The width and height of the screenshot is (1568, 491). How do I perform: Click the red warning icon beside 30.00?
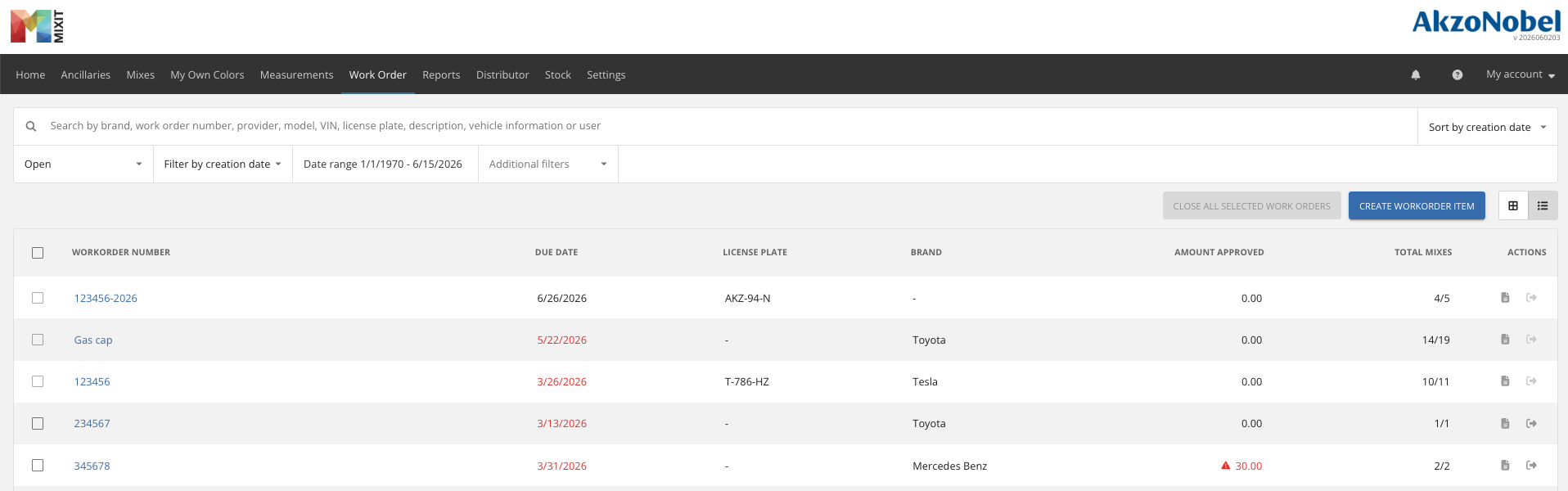(x=1226, y=466)
